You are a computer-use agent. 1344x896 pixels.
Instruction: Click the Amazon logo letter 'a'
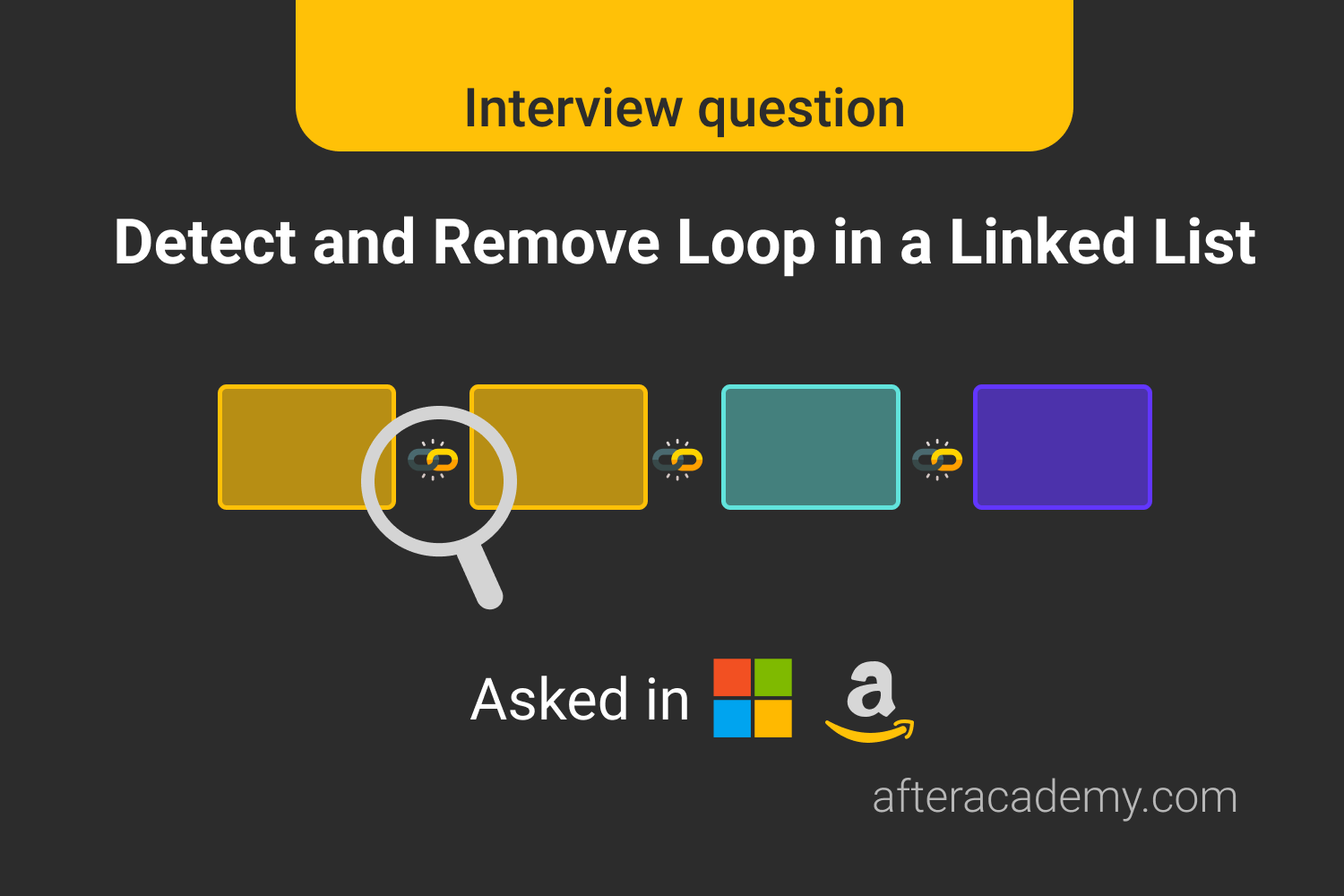[870, 690]
